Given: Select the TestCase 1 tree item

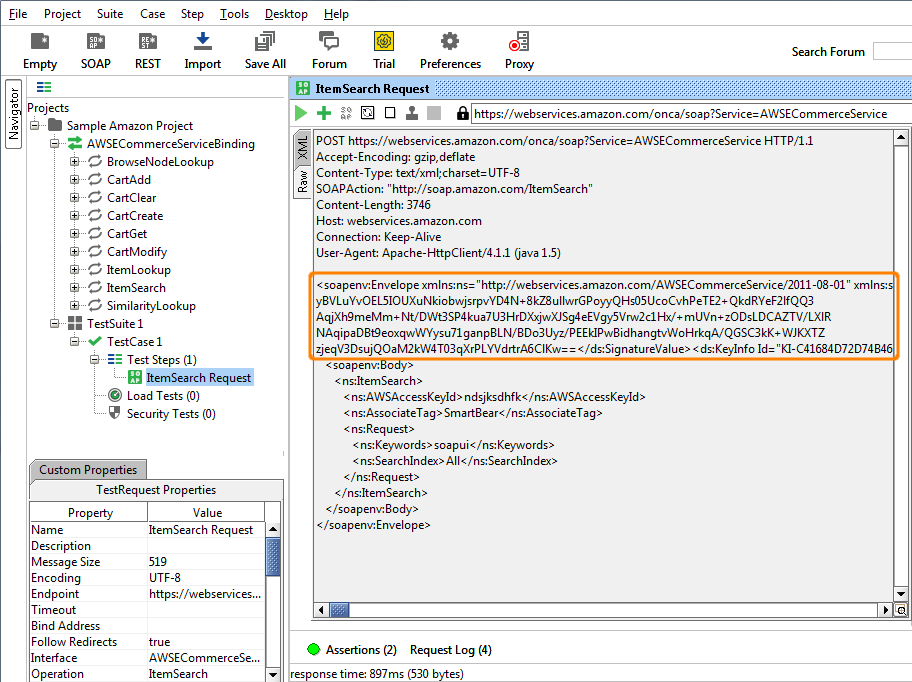Looking at the screenshot, I should [x=134, y=341].
